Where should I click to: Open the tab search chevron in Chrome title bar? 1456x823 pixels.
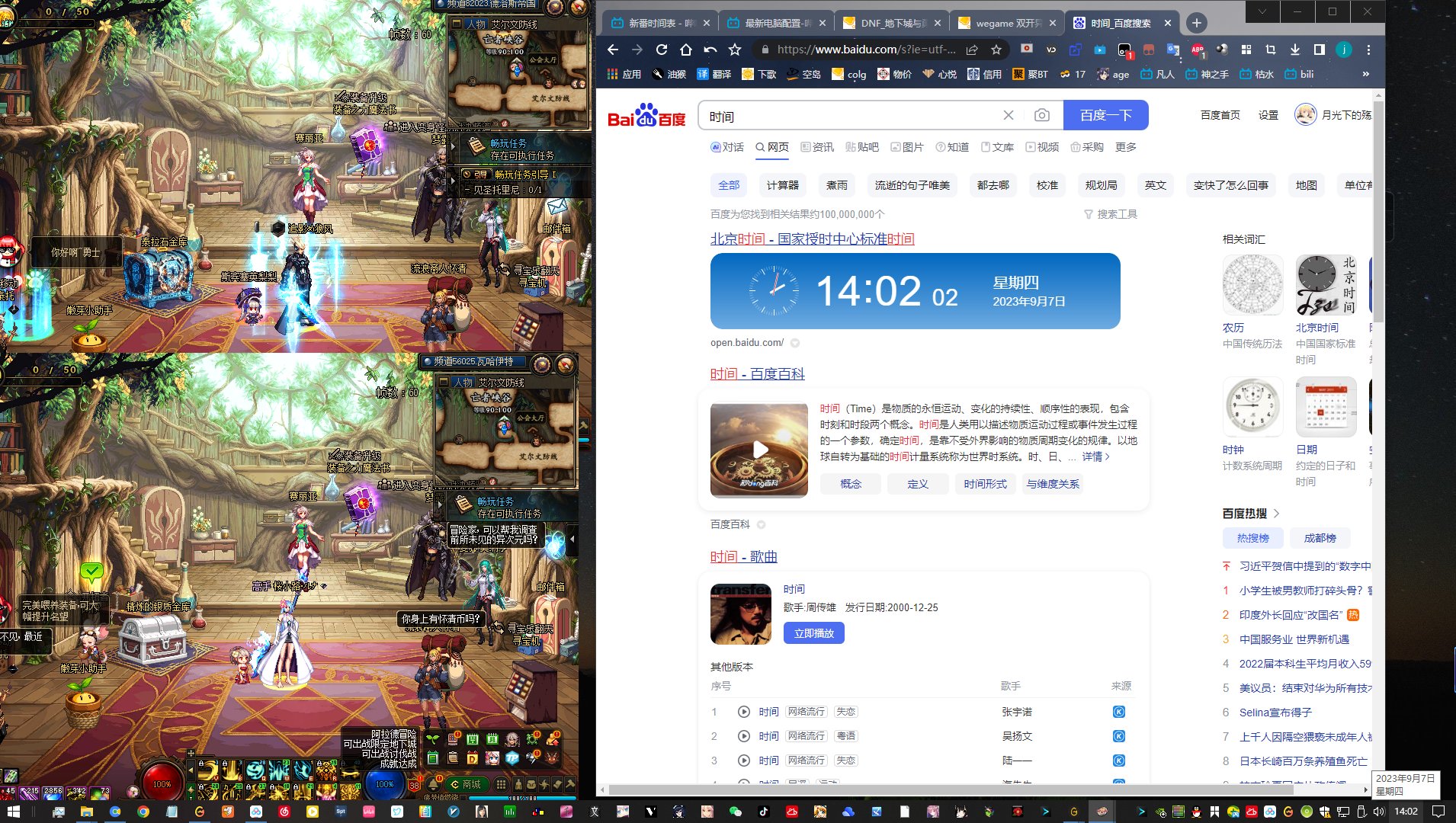[x=1262, y=12]
